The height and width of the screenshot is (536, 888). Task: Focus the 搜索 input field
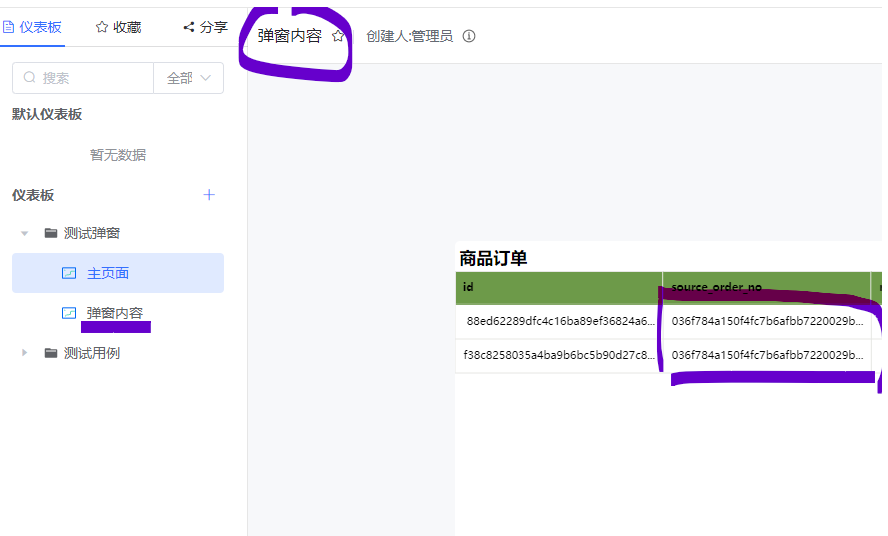coord(83,78)
